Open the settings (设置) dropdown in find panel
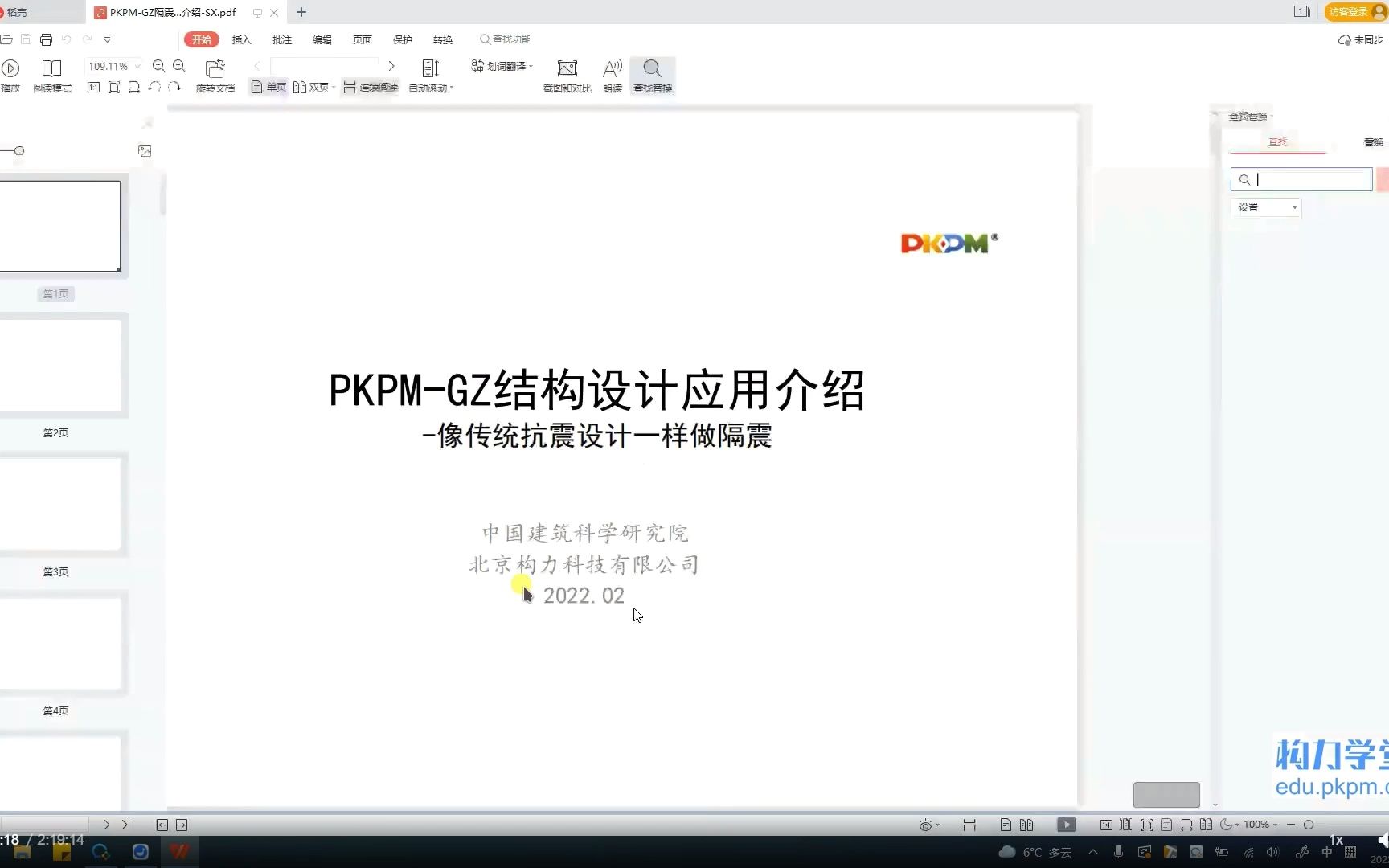The height and width of the screenshot is (868, 1389). (1266, 207)
